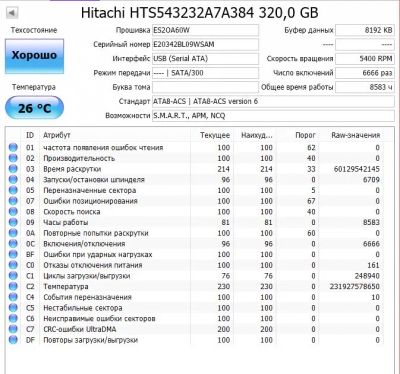
Task: Click raw value 248940
Action: (367, 276)
